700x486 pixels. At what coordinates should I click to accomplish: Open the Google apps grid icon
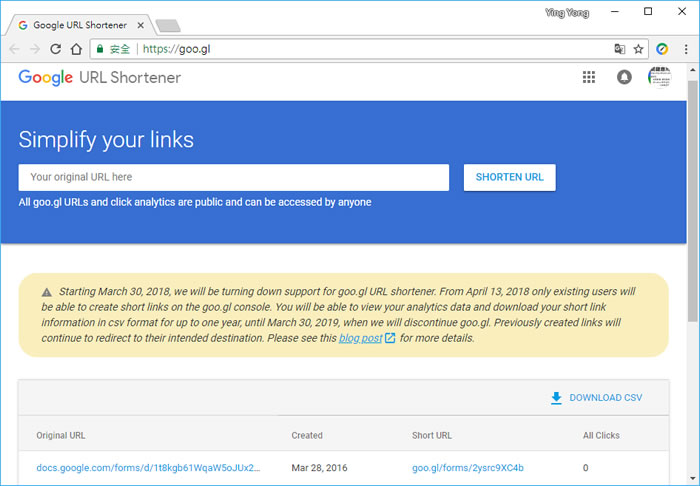(x=589, y=77)
